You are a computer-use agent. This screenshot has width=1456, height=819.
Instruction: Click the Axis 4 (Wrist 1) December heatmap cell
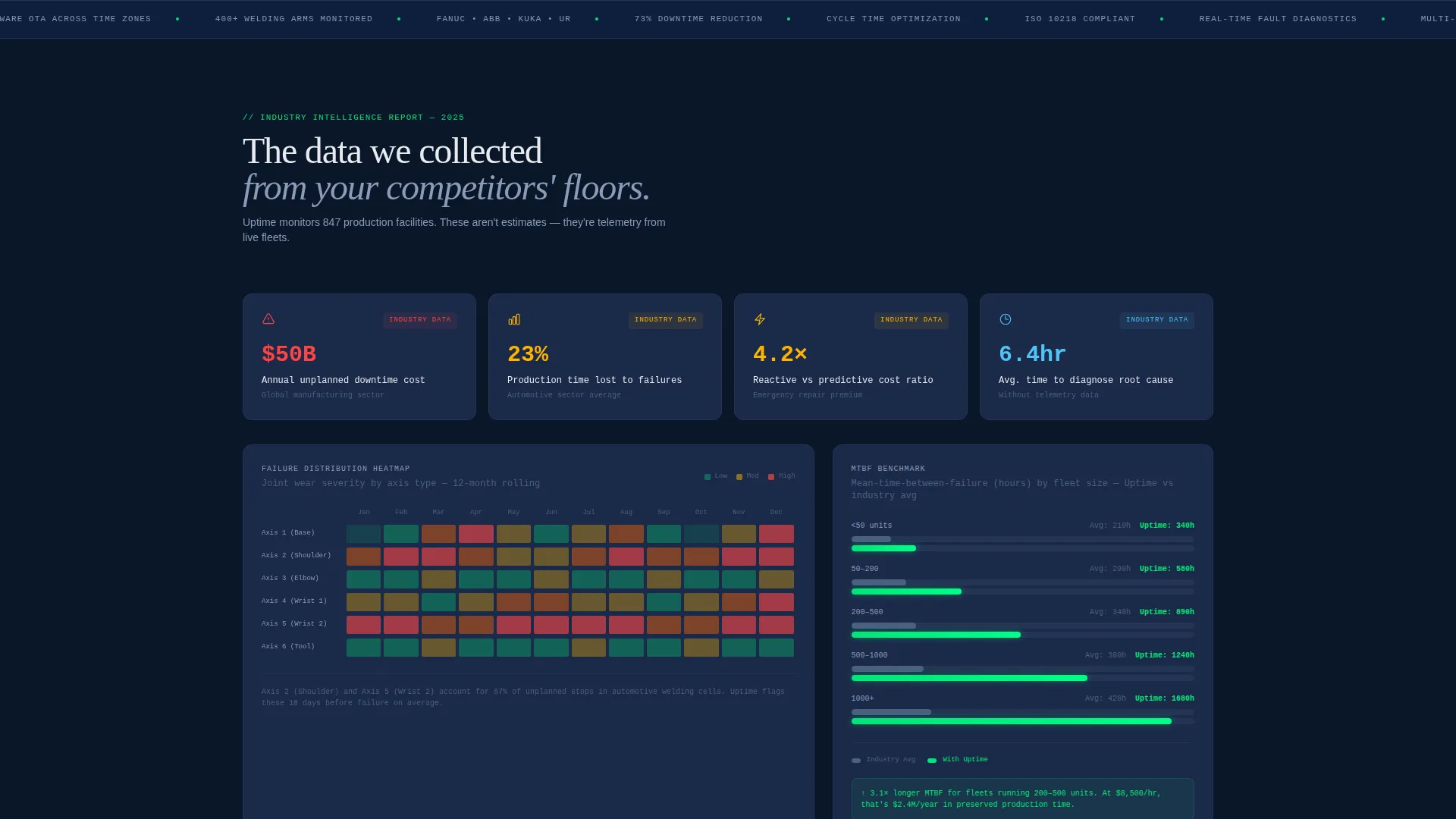tap(777, 602)
